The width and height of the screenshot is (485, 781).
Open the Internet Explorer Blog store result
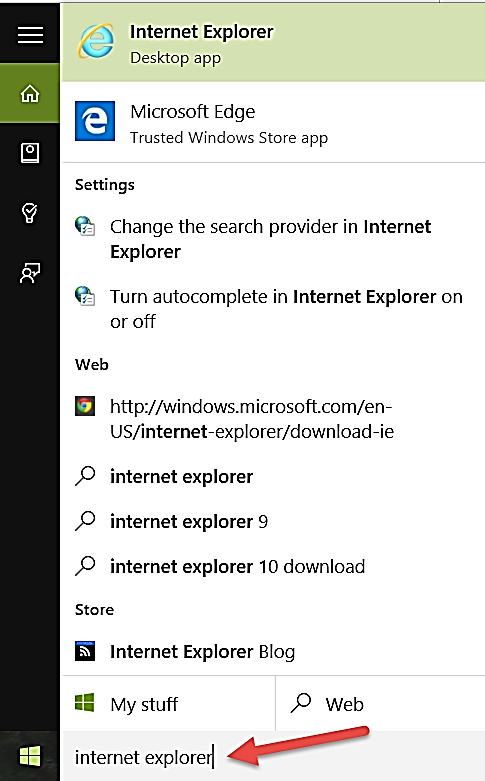tap(272, 651)
